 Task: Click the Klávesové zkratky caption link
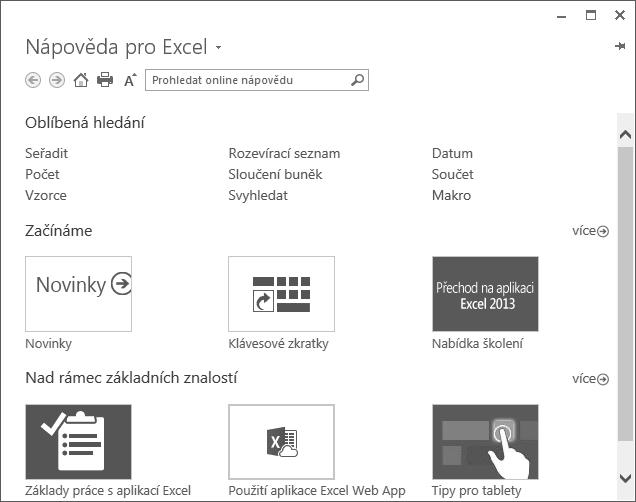click(278, 344)
